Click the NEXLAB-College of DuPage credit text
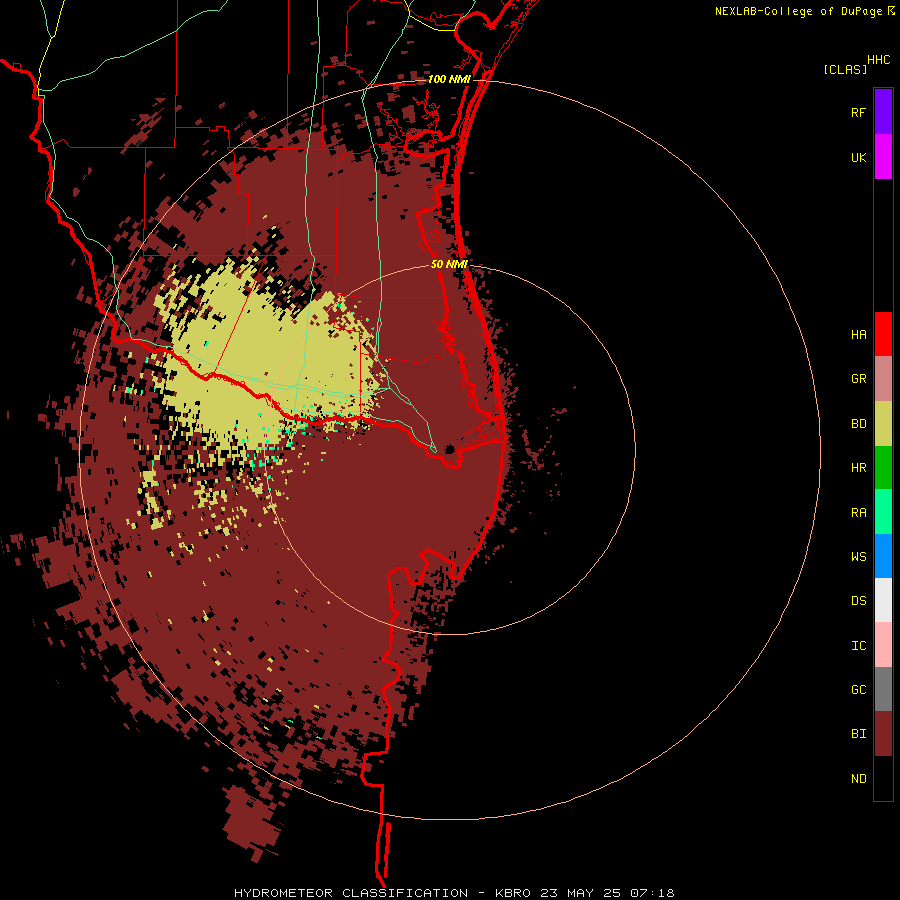 [x=798, y=11]
